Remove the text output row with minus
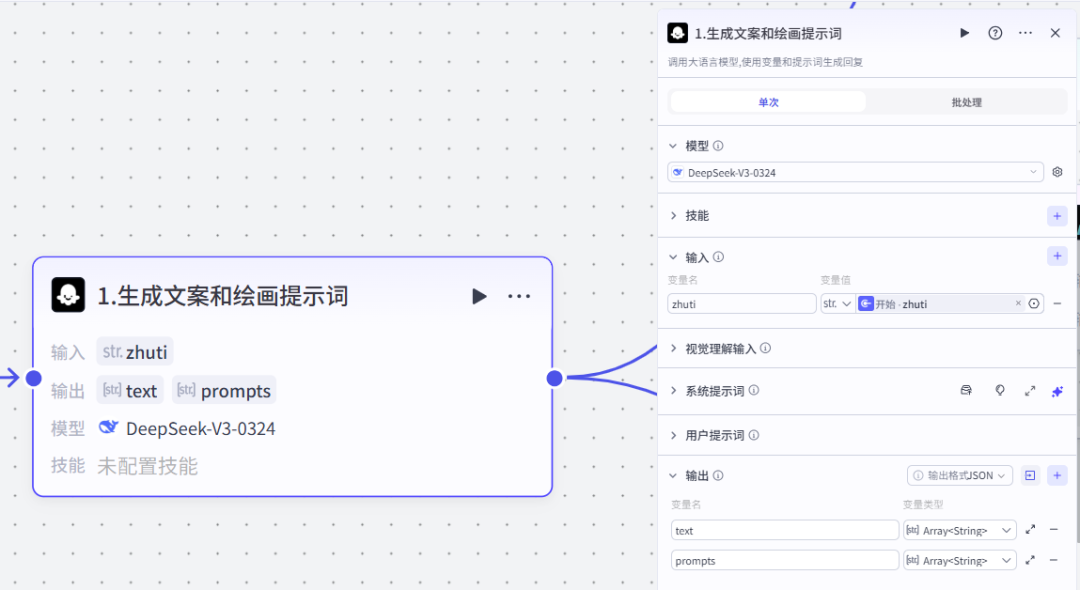 pyautogui.click(x=1054, y=529)
